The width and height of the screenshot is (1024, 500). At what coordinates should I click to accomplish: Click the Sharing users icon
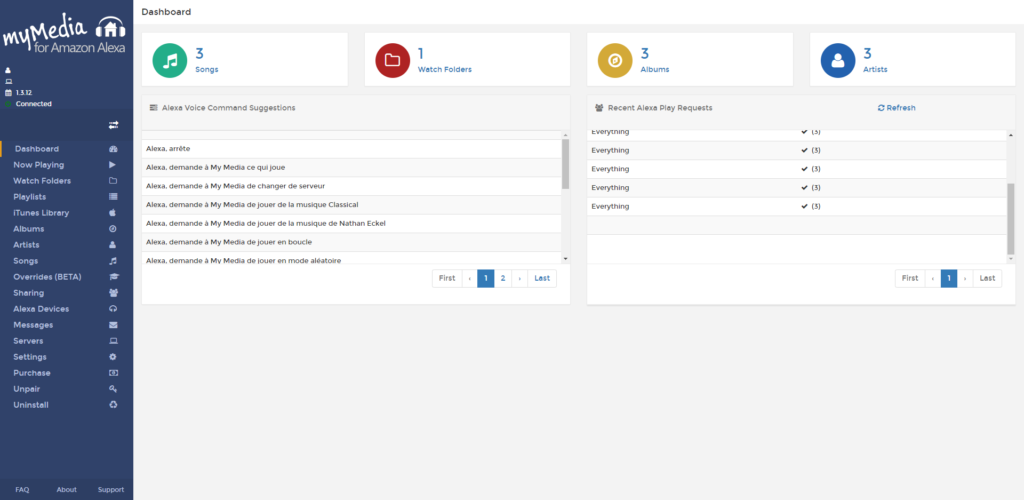point(113,292)
